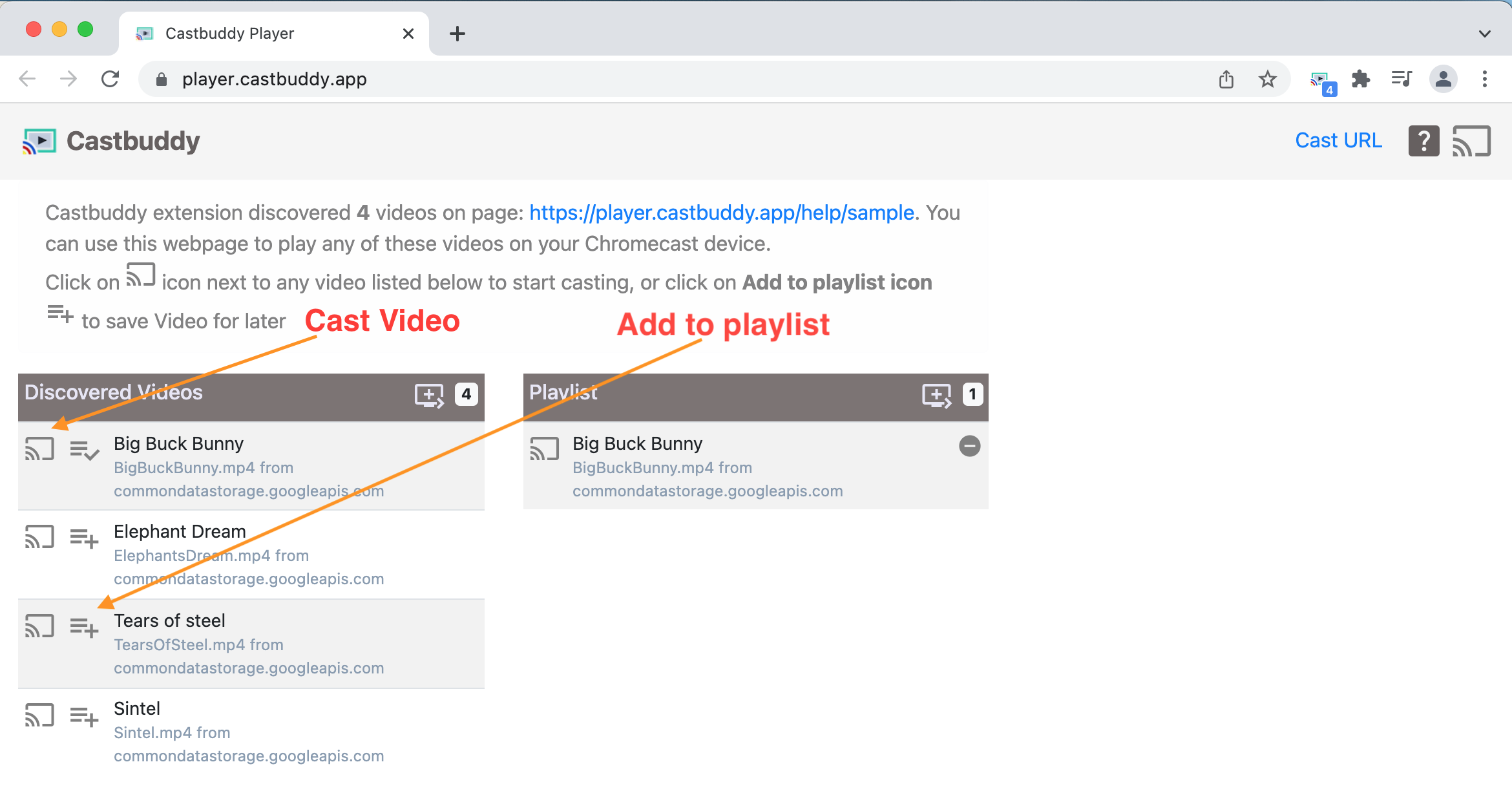This screenshot has height=804, width=1512.
Task: Open the Cast URL link
Action: [1338, 140]
